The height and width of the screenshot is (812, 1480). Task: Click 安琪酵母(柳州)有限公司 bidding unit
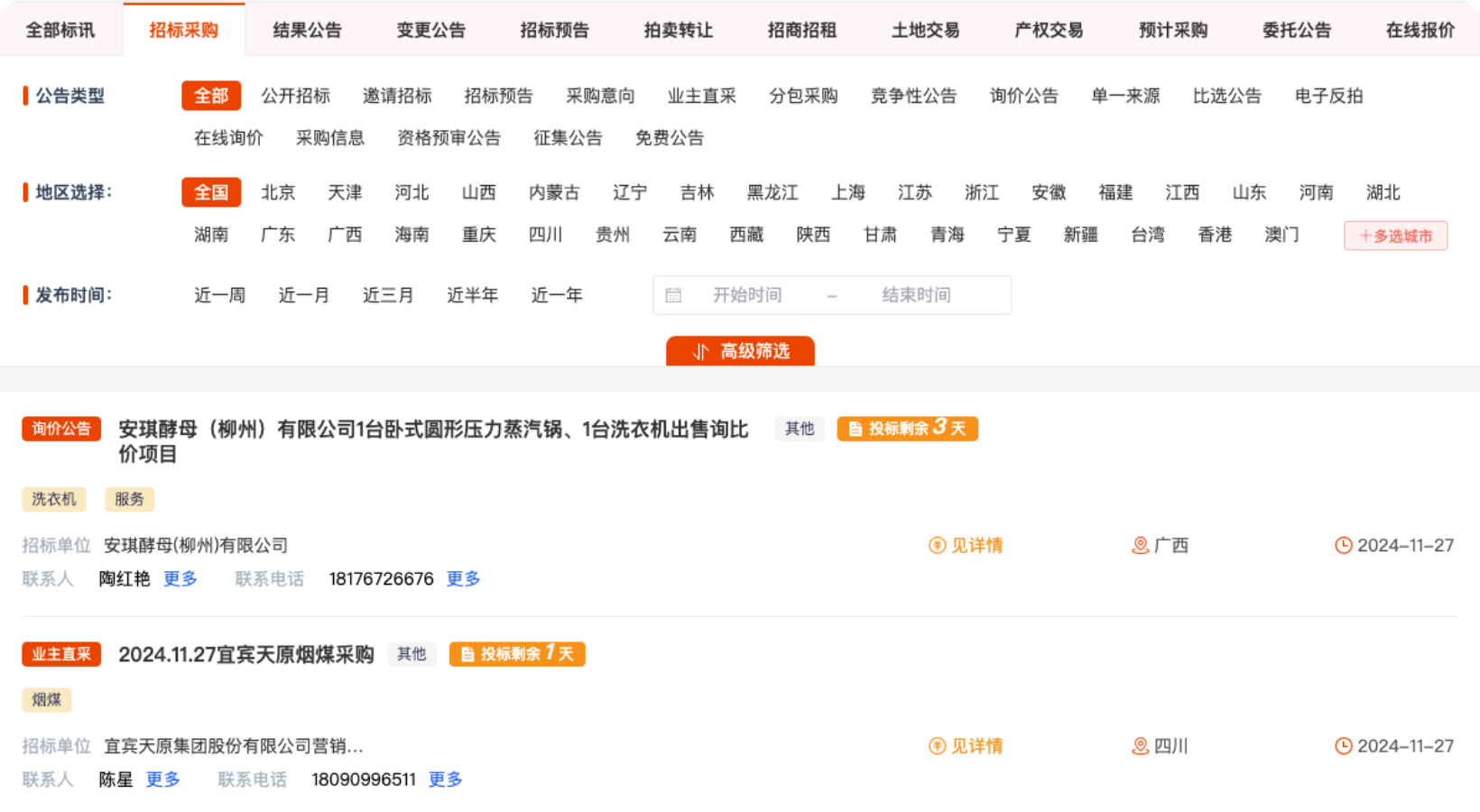click(196, 545)
